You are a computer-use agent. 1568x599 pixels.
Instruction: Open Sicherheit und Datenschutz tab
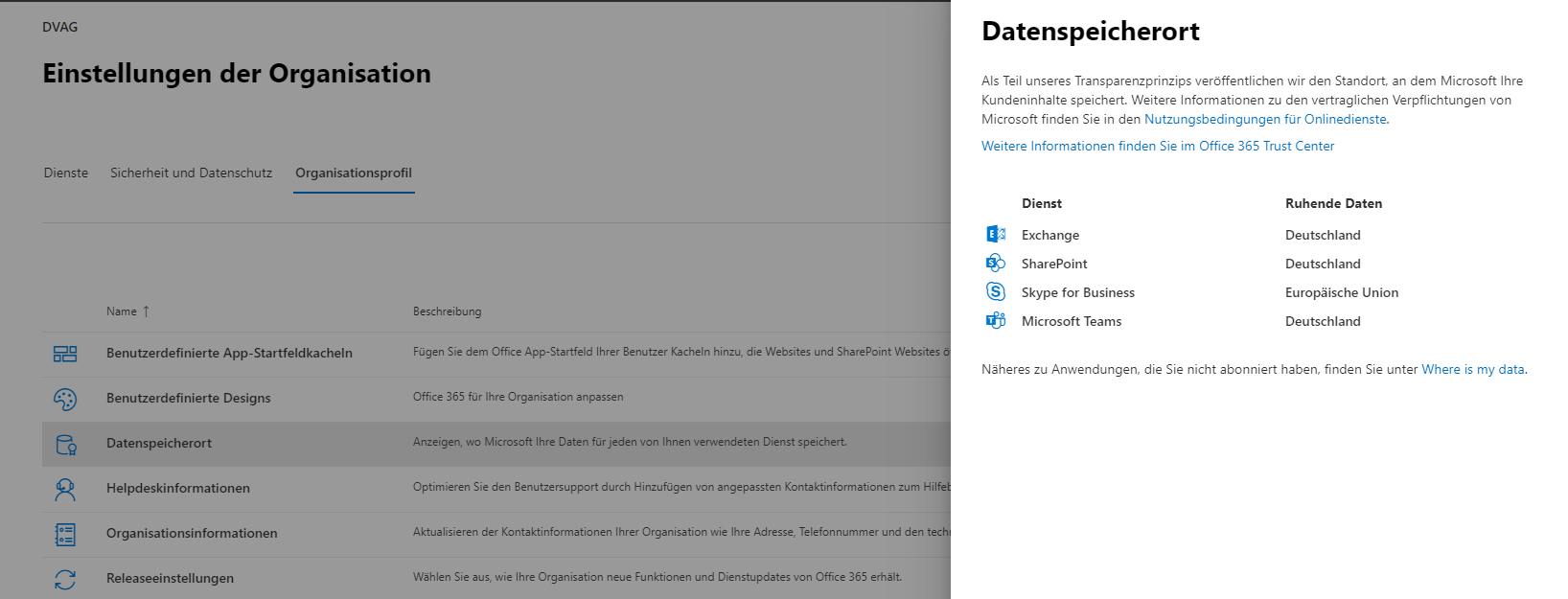(191, 173)
